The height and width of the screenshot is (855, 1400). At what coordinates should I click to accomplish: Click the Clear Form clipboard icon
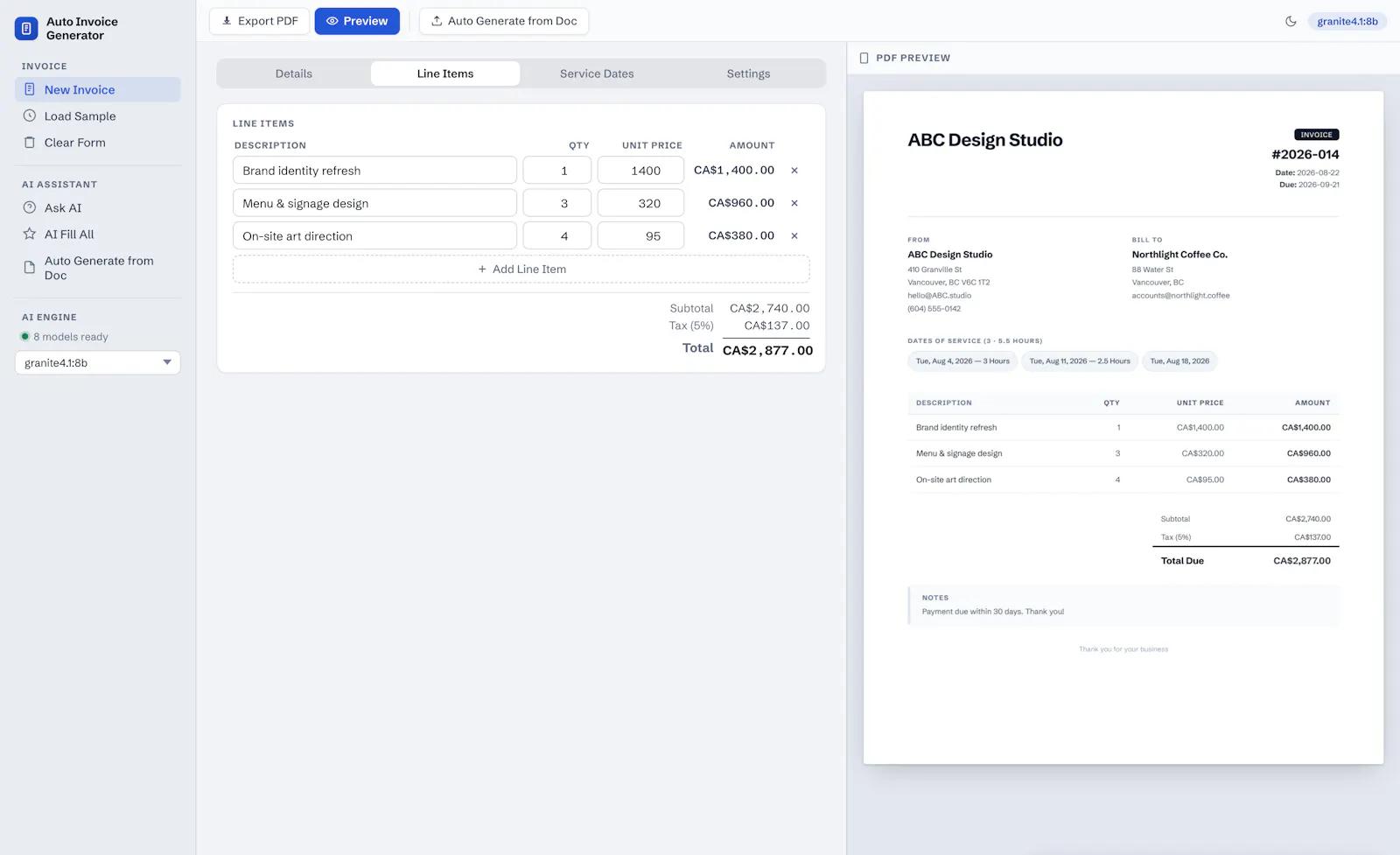pyautogui.click(x=30, y=142)
